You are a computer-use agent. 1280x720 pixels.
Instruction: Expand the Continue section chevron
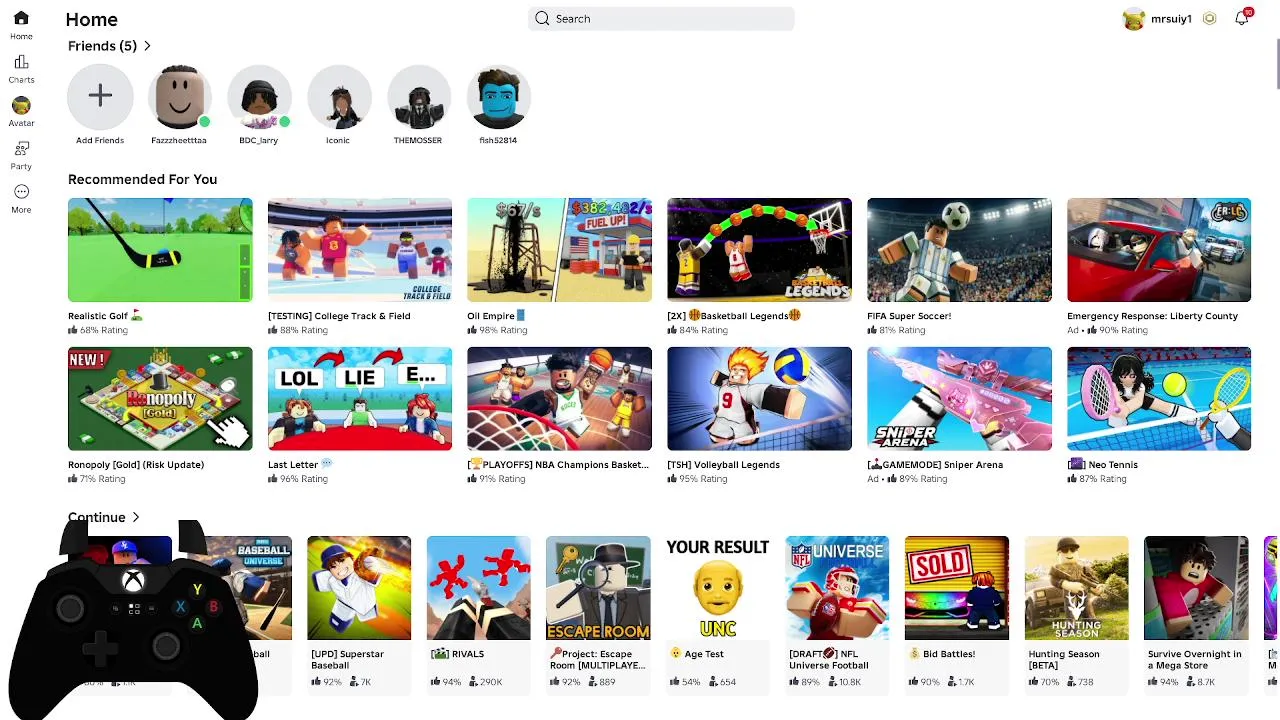[x=135, y=517]
